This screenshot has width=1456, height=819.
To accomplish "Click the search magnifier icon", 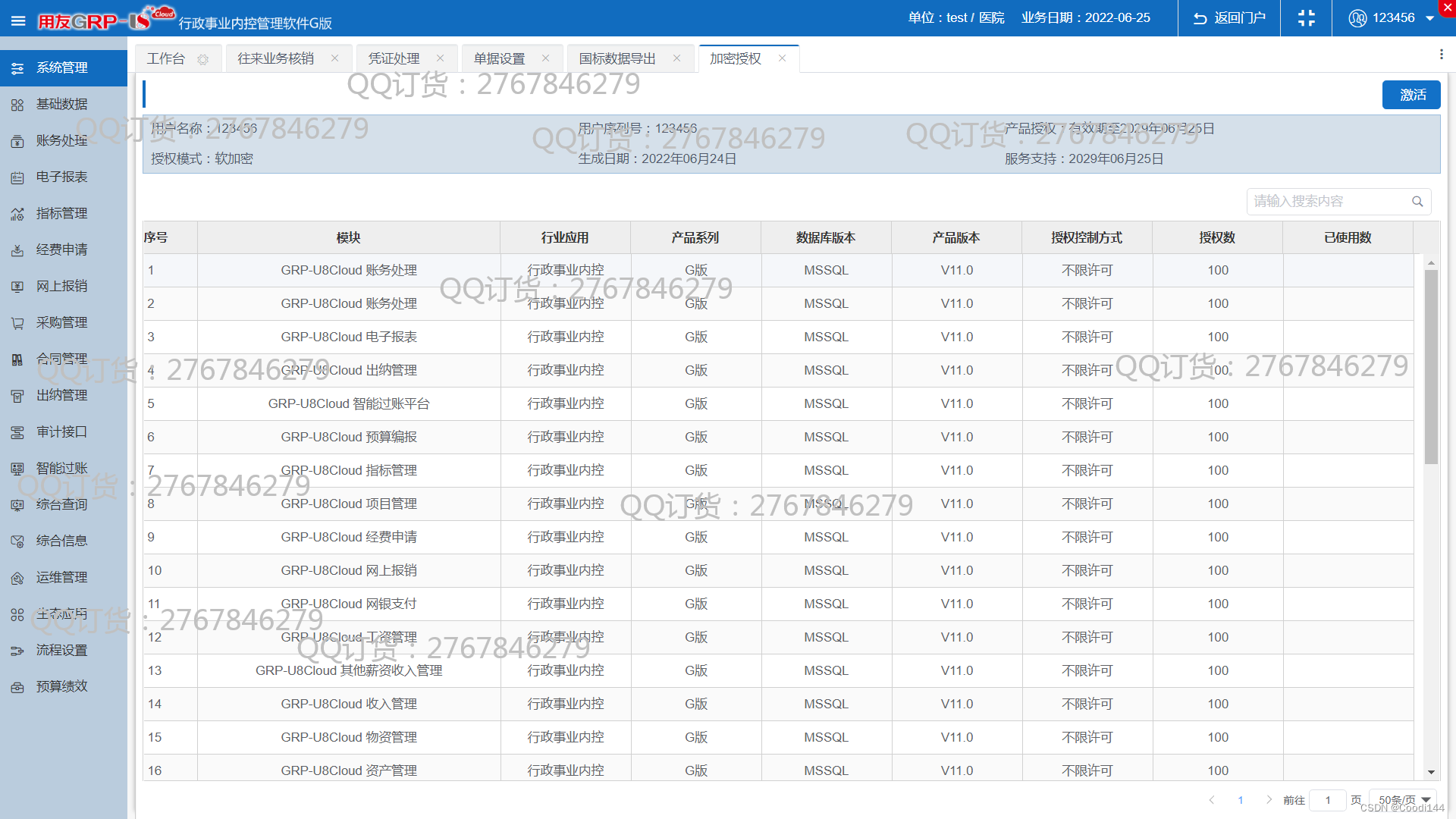I will 1417,201.
